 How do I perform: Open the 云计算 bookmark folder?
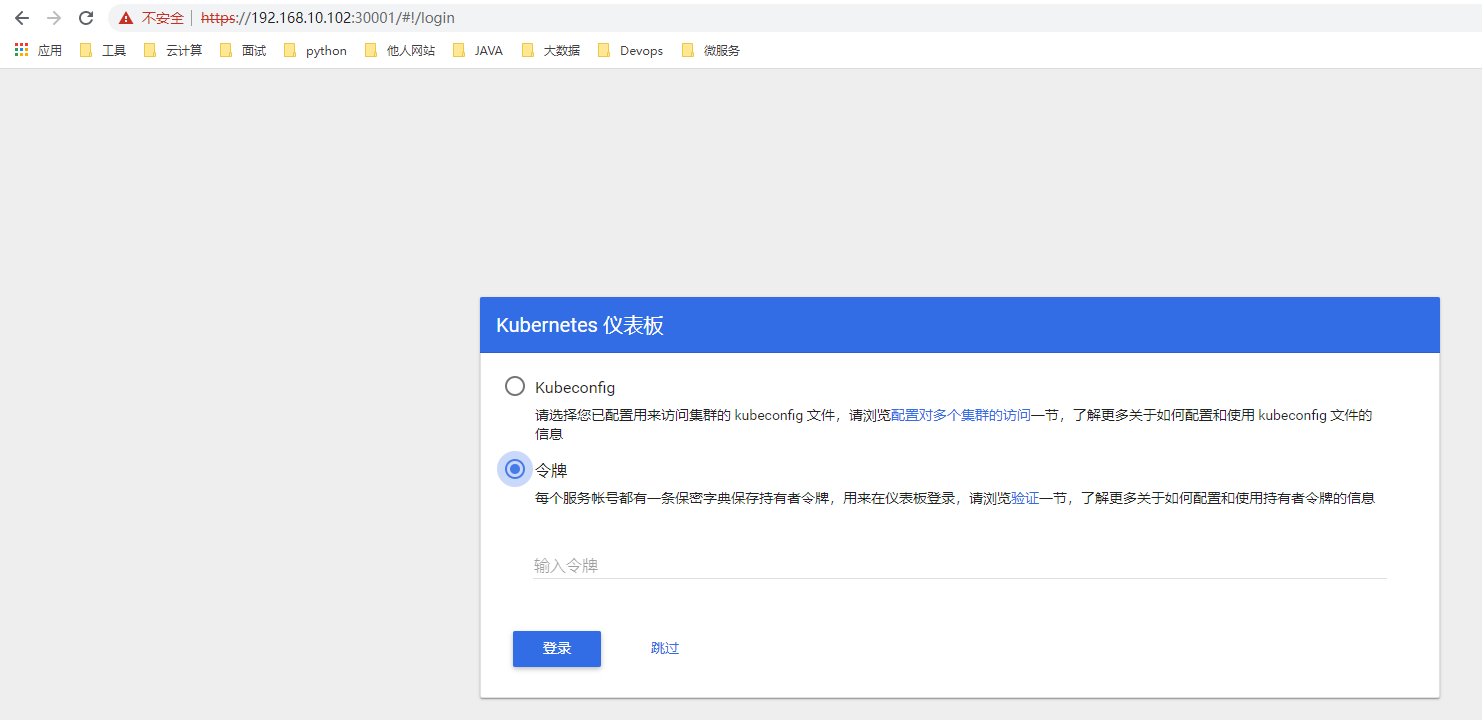click(x=172, y=50)
